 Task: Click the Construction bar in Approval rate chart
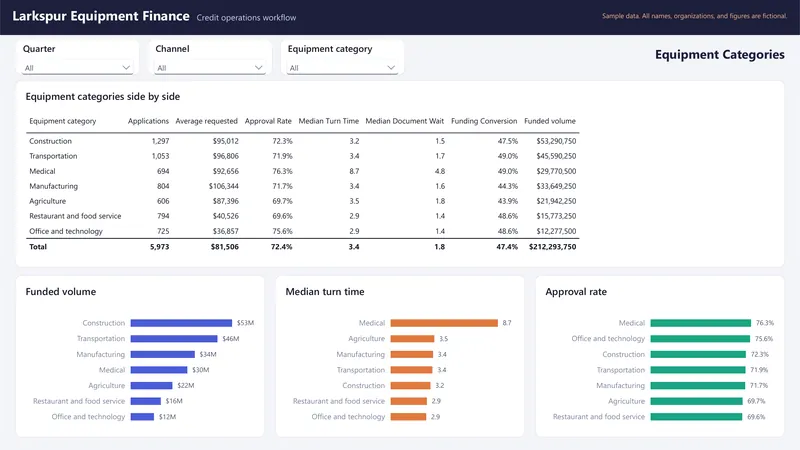click(x=698, y=354)
